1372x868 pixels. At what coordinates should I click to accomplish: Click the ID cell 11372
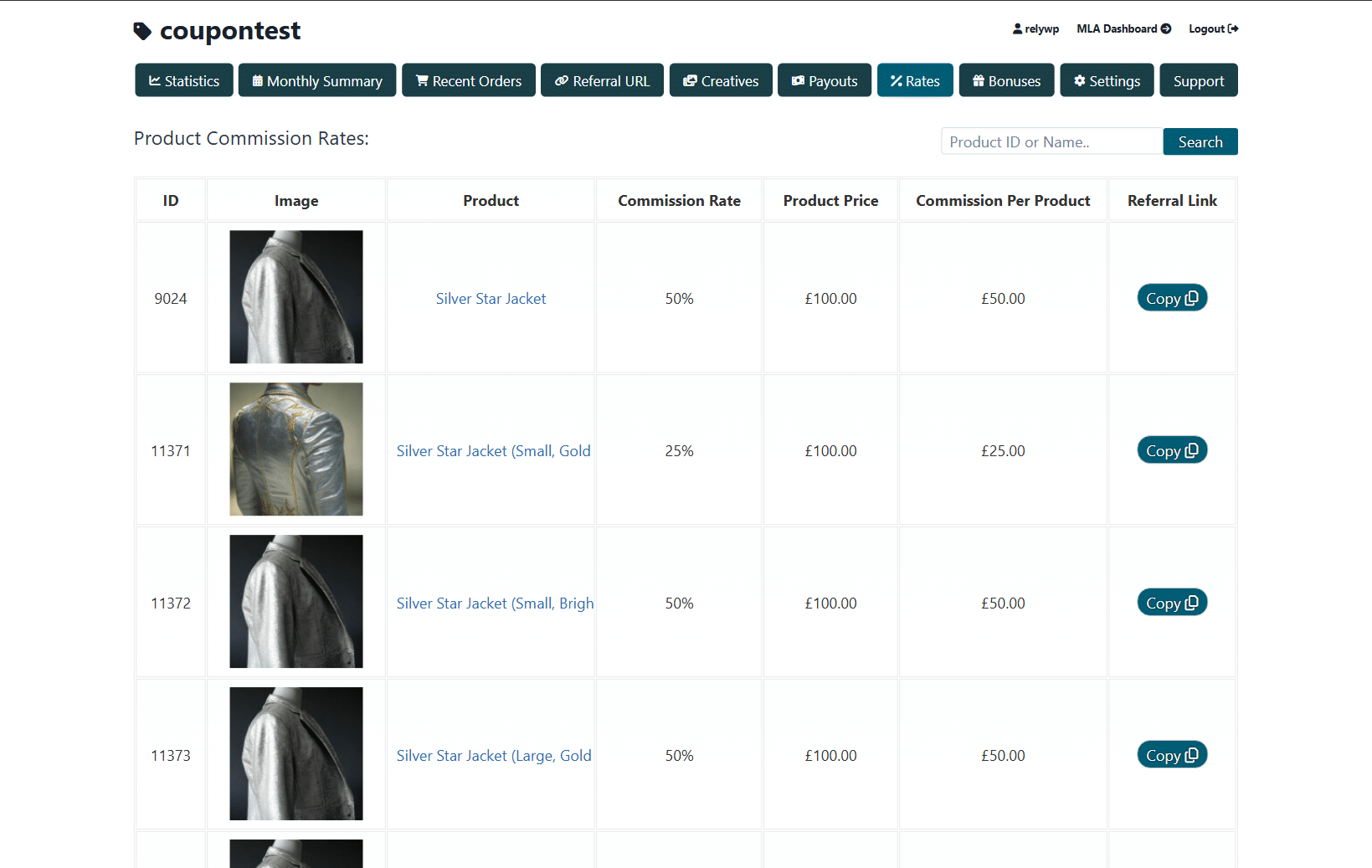click(x=171, y=603)
